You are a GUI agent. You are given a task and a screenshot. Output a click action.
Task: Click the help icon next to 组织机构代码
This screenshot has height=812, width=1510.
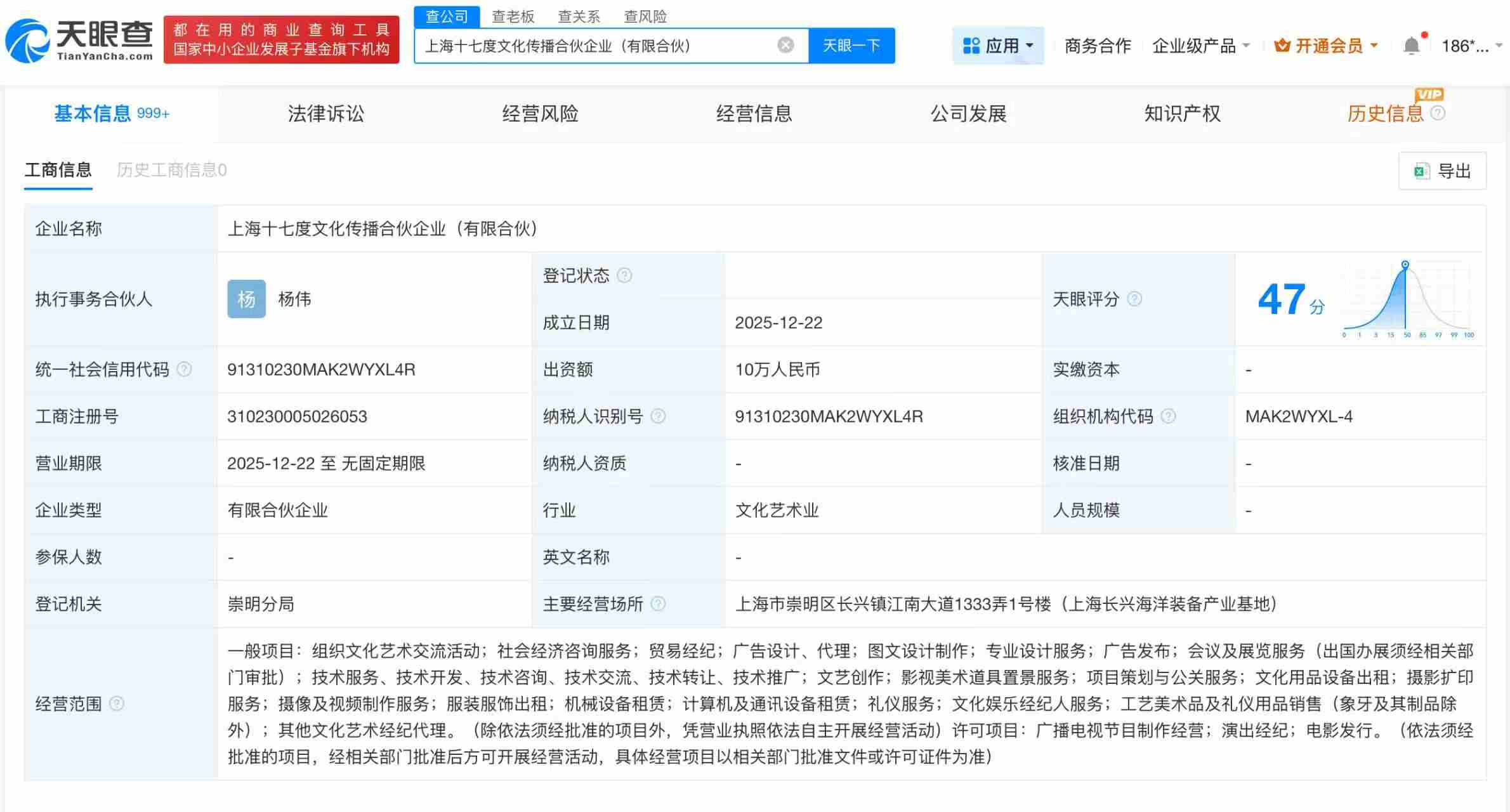tap(1167, 416)
